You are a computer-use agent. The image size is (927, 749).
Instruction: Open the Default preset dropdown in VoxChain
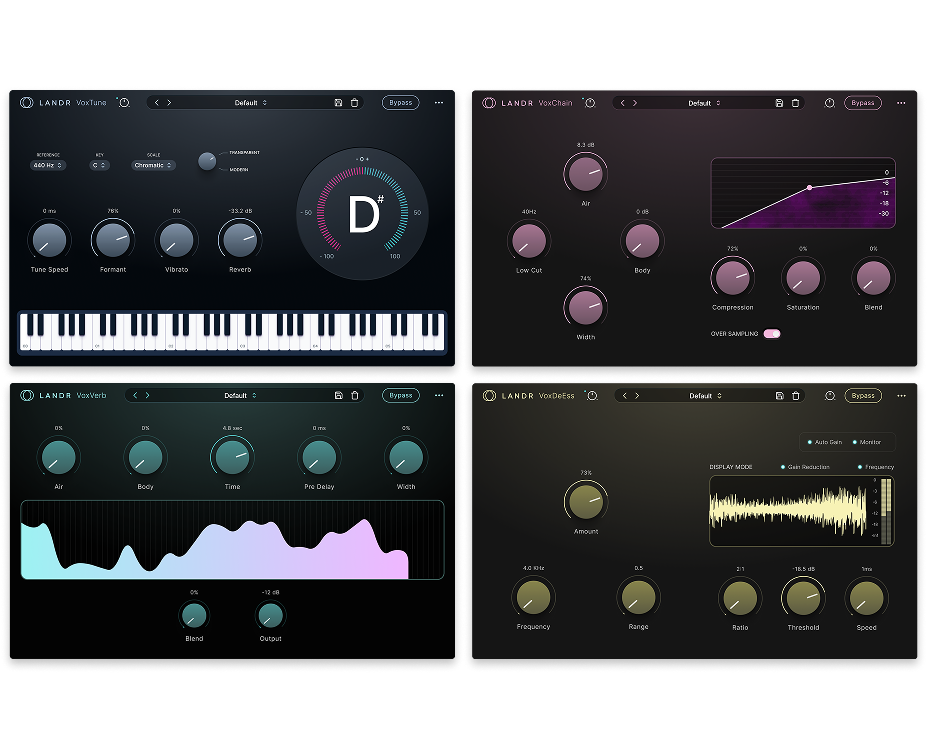704,103
